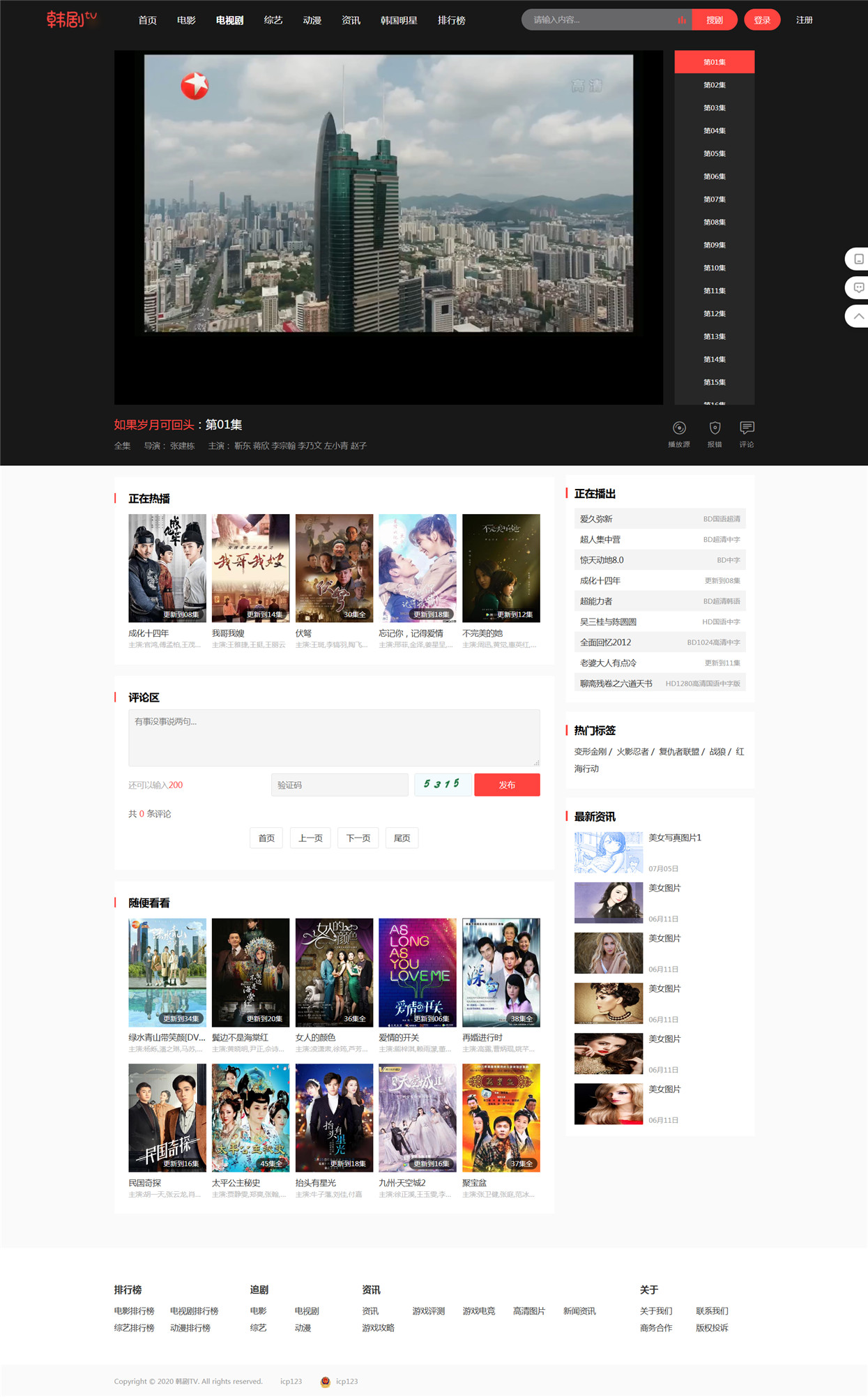Viewport: 868px width, 1397px height.
Task: Open 老婆大人有点冷 list row
Action: click(660, 663)
